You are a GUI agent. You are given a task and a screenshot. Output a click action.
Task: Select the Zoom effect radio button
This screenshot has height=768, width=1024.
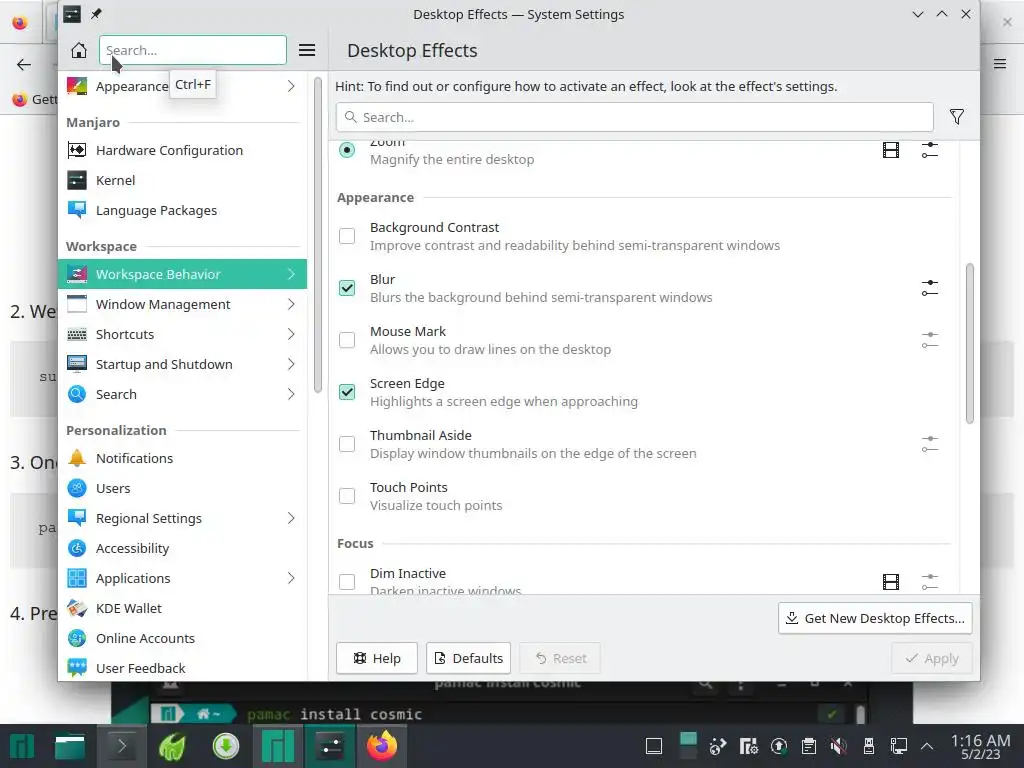click(x=347, y=150)
